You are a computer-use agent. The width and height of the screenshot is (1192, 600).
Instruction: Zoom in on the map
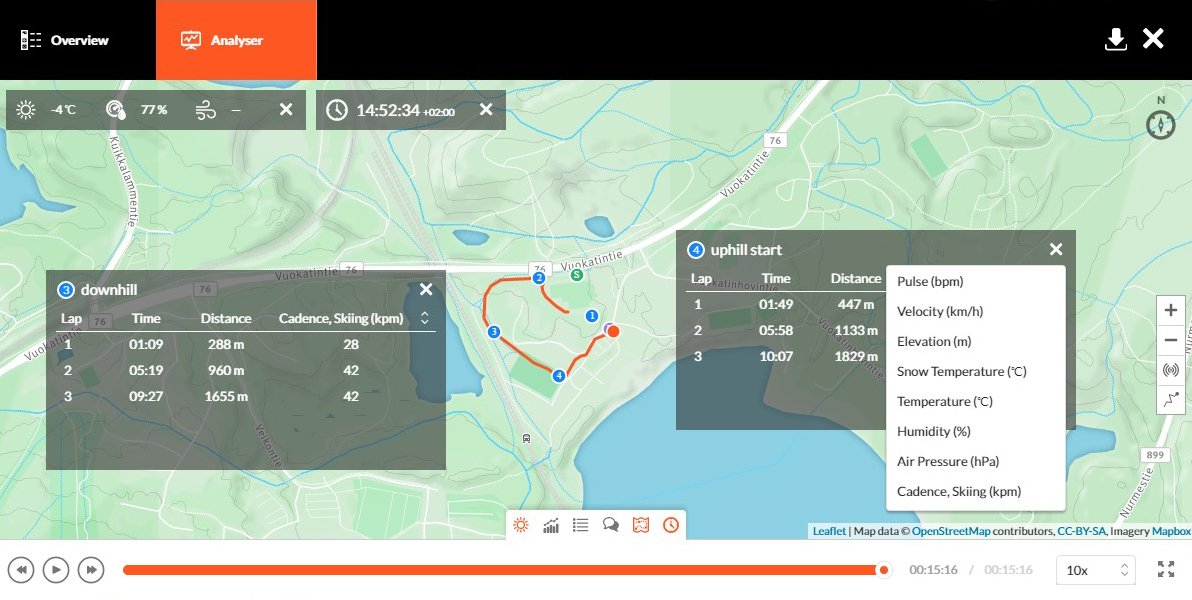click(1171, 310)
